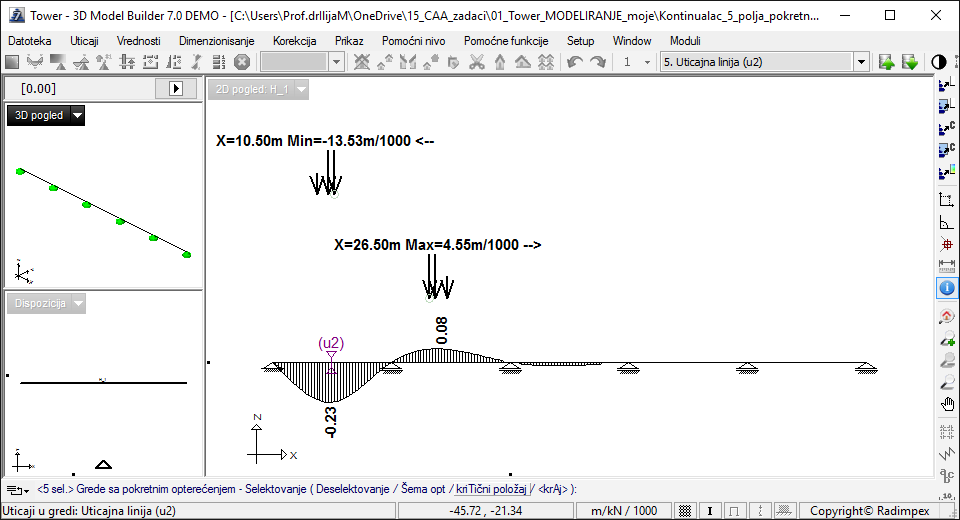The image size is (960, 520).
Task: Open the Pomoćne funkcije menu
Action: (505, 41)
